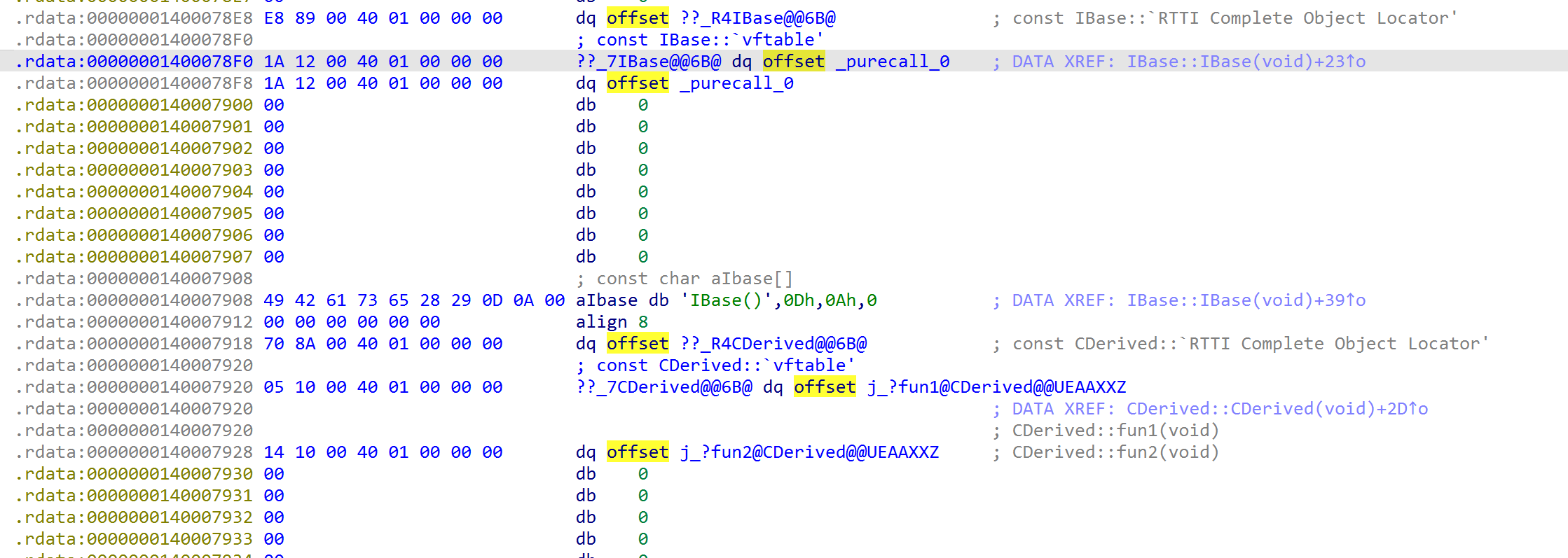Screen dimensions: 1568x558
Task: Select address .rdata:0000000140007912
Action: click(x=134, y=322)
